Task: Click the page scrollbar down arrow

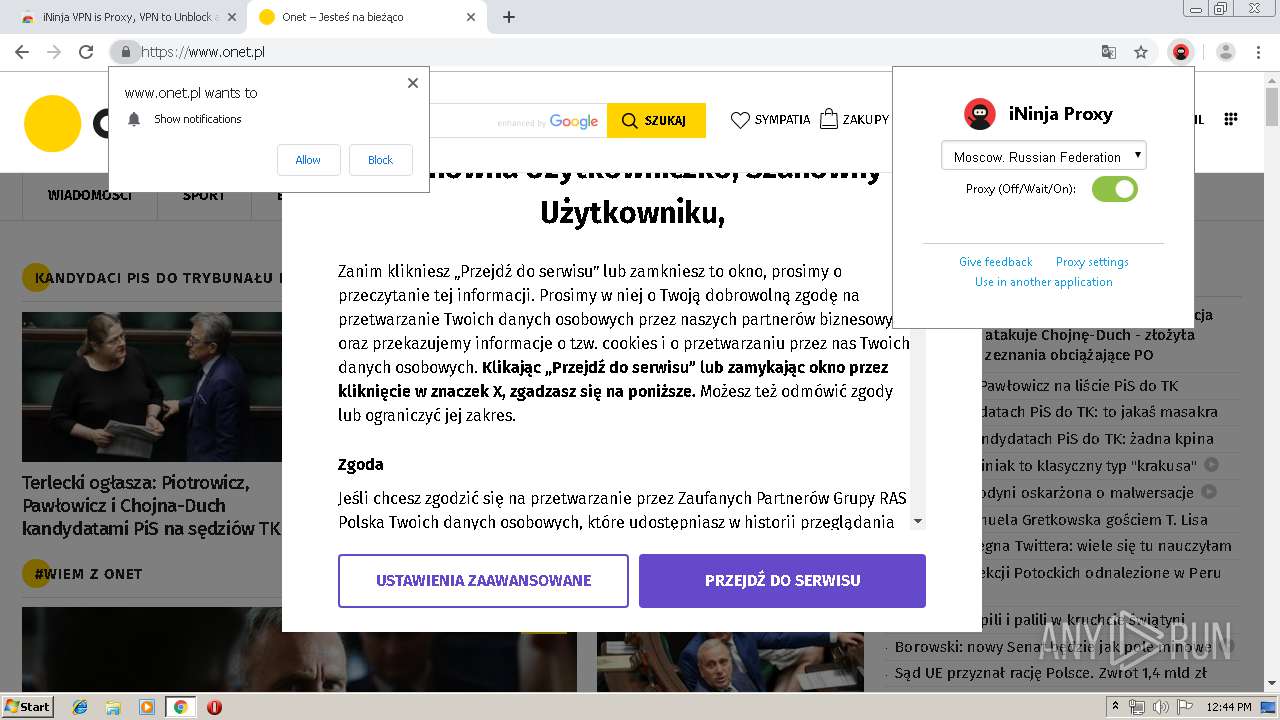Action: click(x=1272, y=684)
